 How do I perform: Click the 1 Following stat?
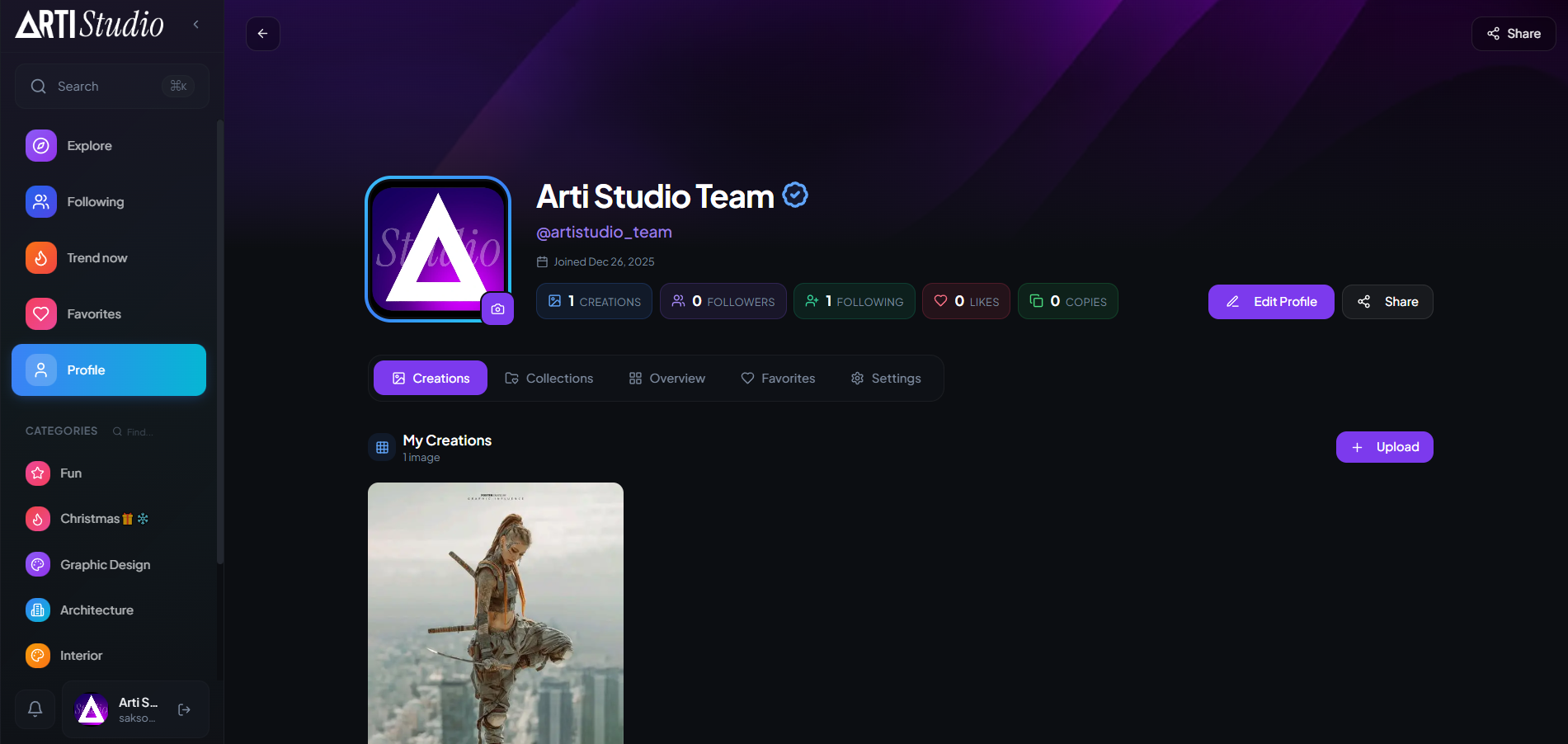(x=855, y=301)
